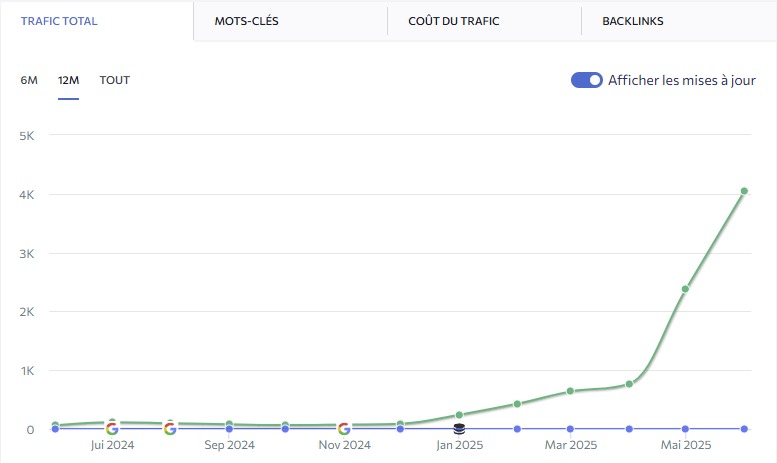Image resolution: width=777 pixels, height=463 pixels.
Task: Show the TOUT time range
Action: point(115,80)
